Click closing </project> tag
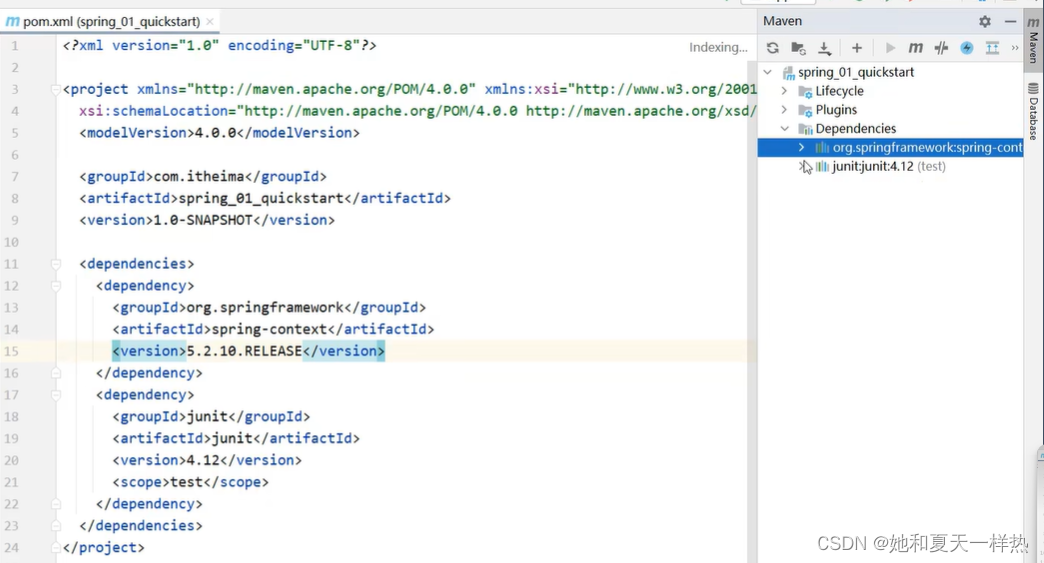This screenshot has width=1044, height=563. pos(103,548)
